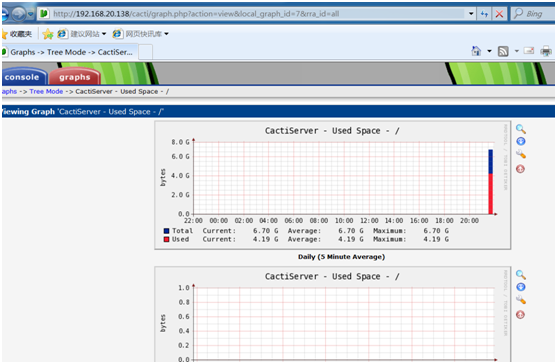The height and width of the screenshot is (364, 557).
Task: Open the Home button dropdown arrow
Action: tap(489, 51)
